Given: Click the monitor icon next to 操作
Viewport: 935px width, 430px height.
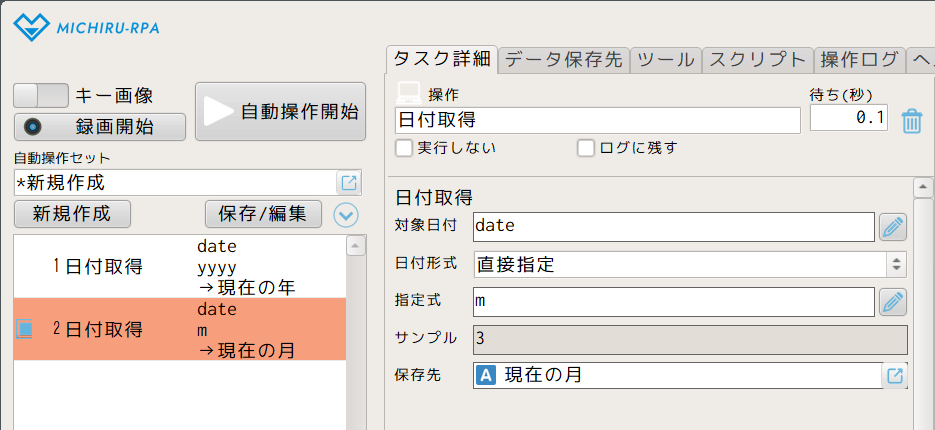Looking at the screenshot, I should tap(409, 94).
